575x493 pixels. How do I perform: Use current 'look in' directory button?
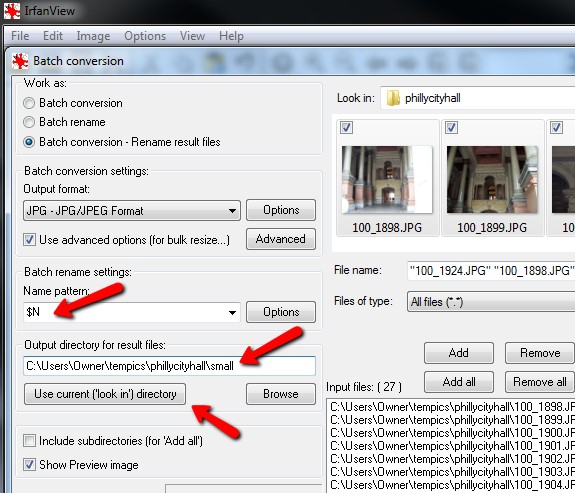(105, 394)
